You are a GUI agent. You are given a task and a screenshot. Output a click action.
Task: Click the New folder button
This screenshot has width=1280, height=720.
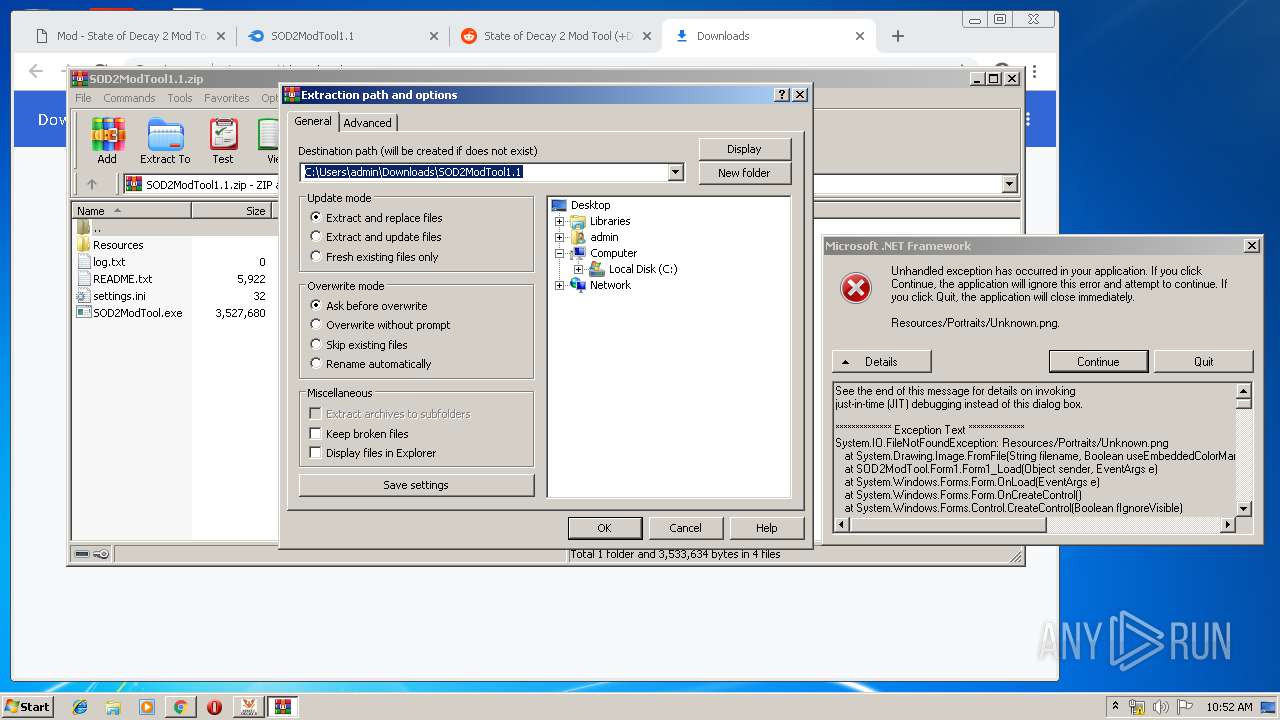(744, 173)
